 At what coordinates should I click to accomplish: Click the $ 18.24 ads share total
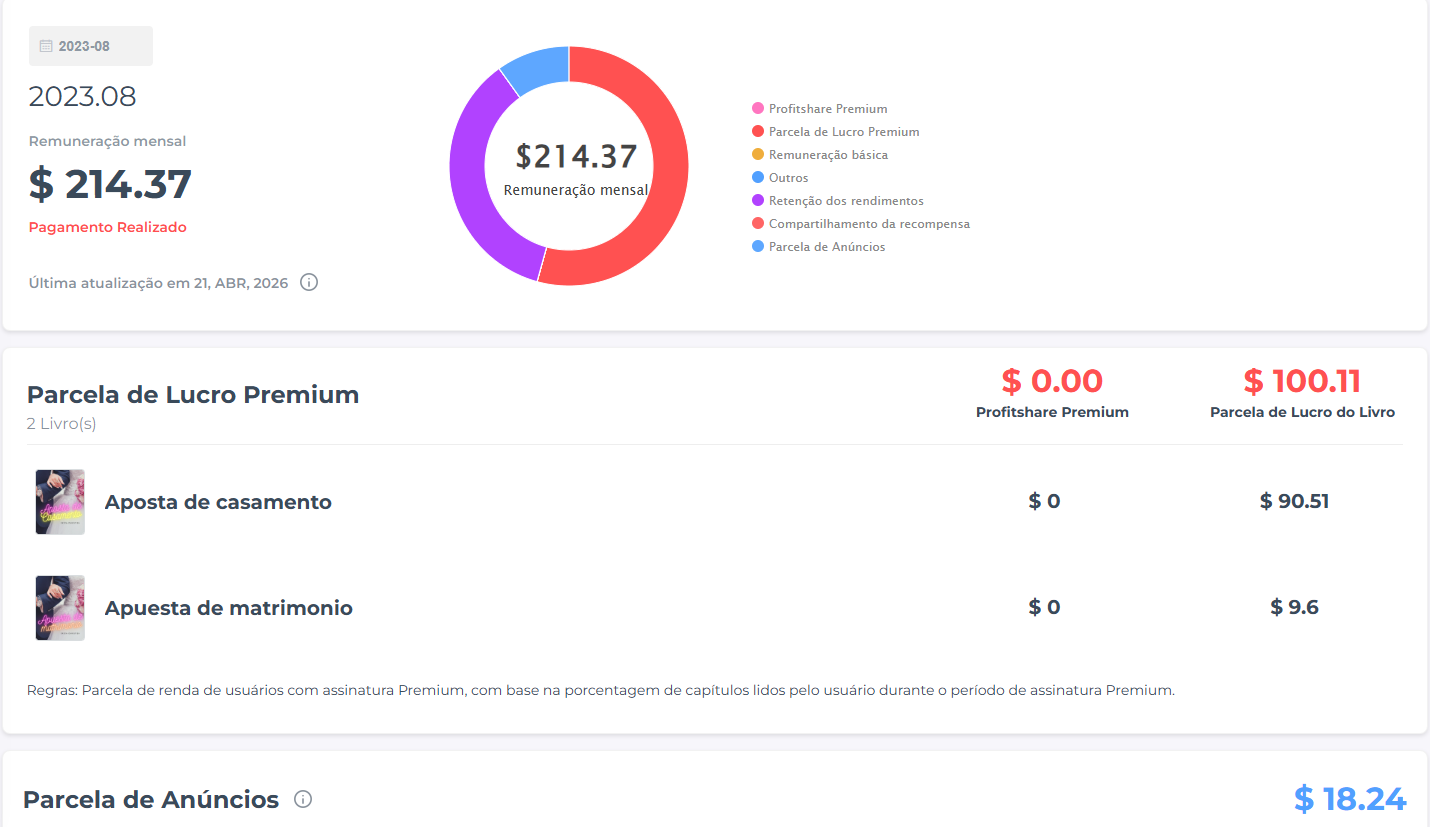(1349, 799)
